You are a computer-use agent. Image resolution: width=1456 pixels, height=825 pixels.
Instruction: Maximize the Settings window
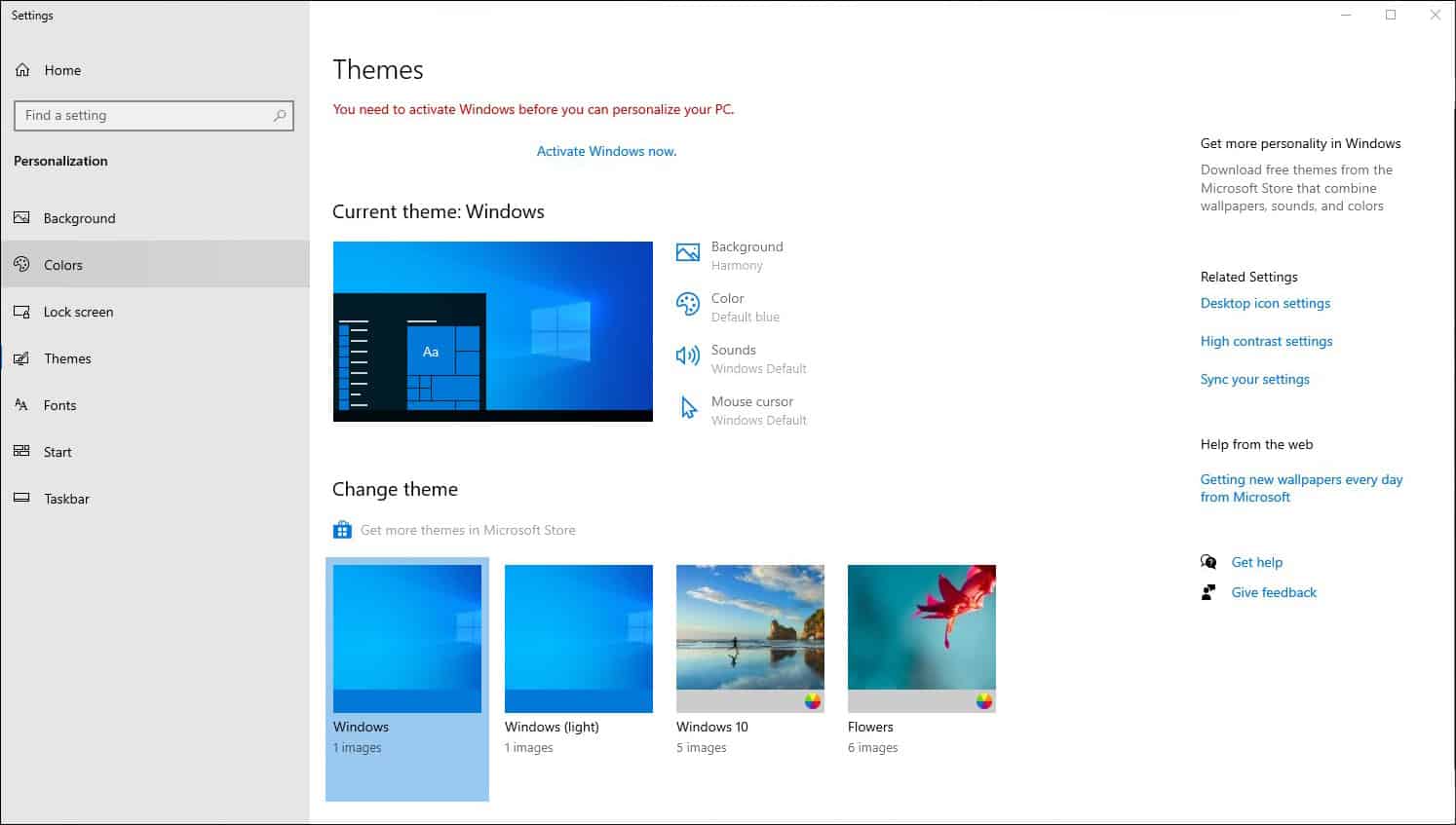click(1391, 15)
